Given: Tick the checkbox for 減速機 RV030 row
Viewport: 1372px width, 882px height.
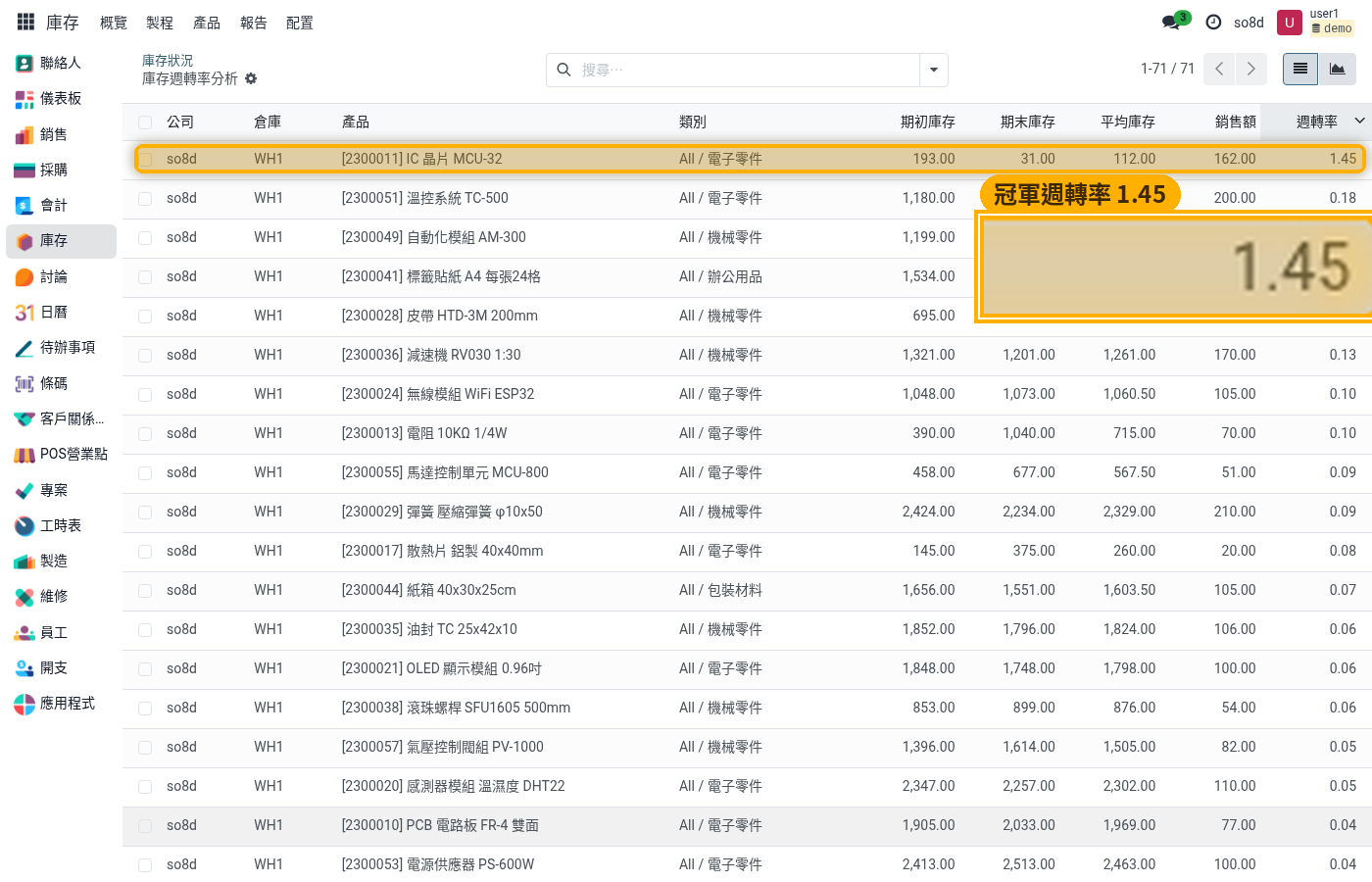Looking at the screenshot, I should [145, 355].
